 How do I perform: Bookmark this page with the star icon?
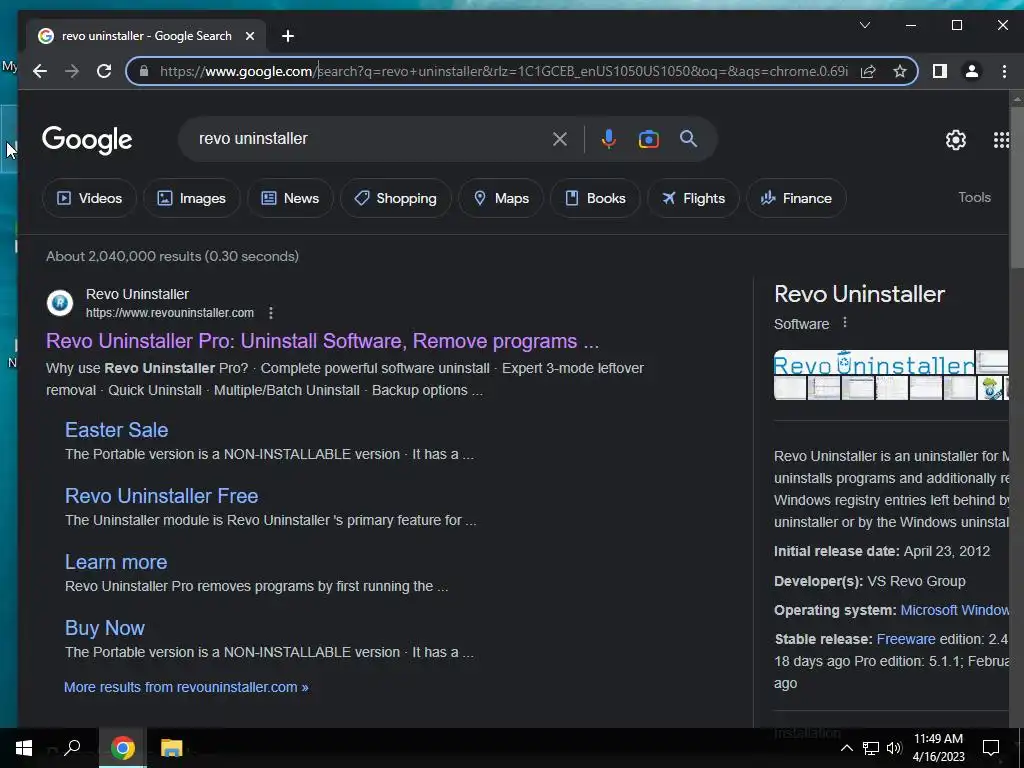pyautogui.click(x=900, y=71)
